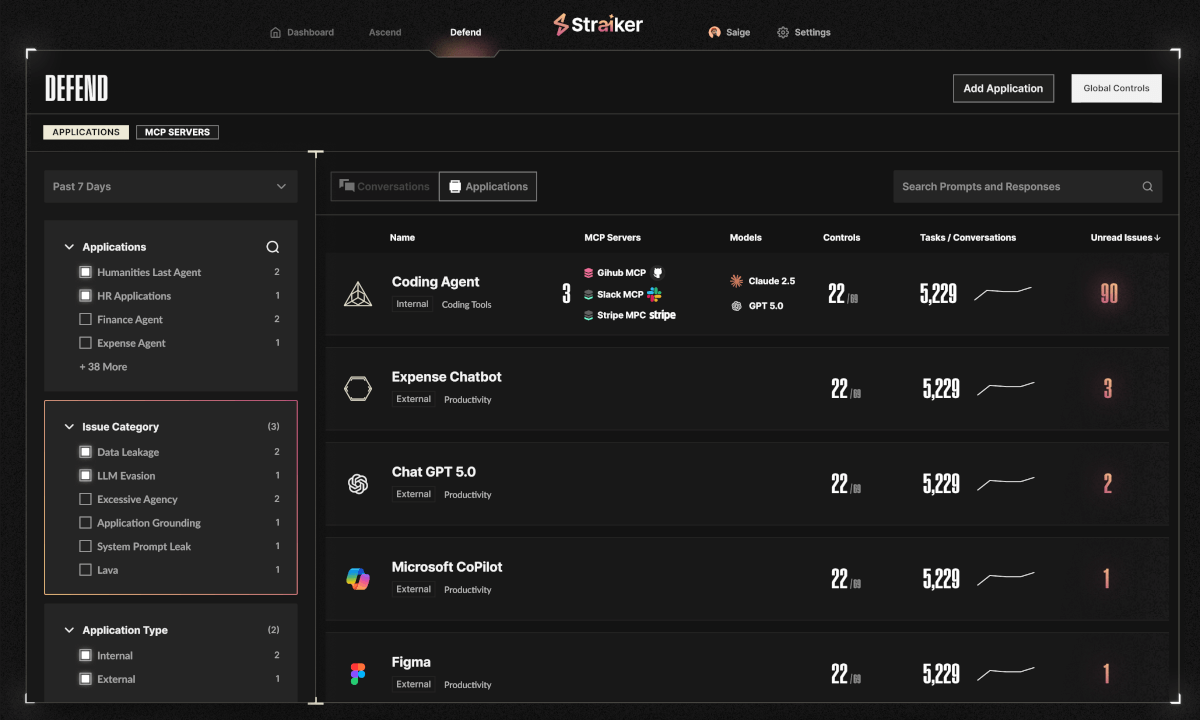Check the Expense Agent checkbox
Image resolution: width=1200 pixels, height=720 pixels.
[85, 343]
